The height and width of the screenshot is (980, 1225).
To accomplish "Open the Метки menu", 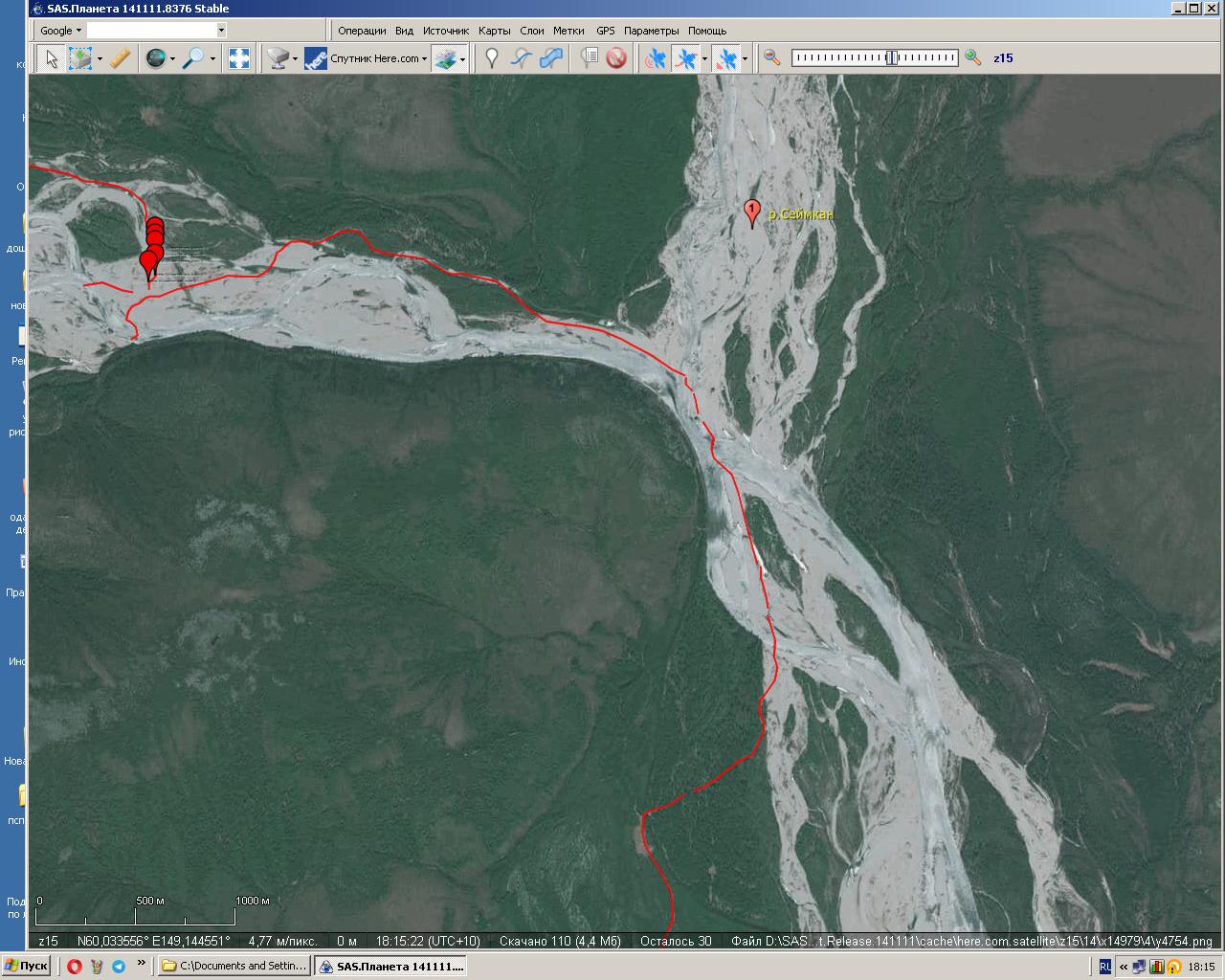I will click(x=568, y=31).
